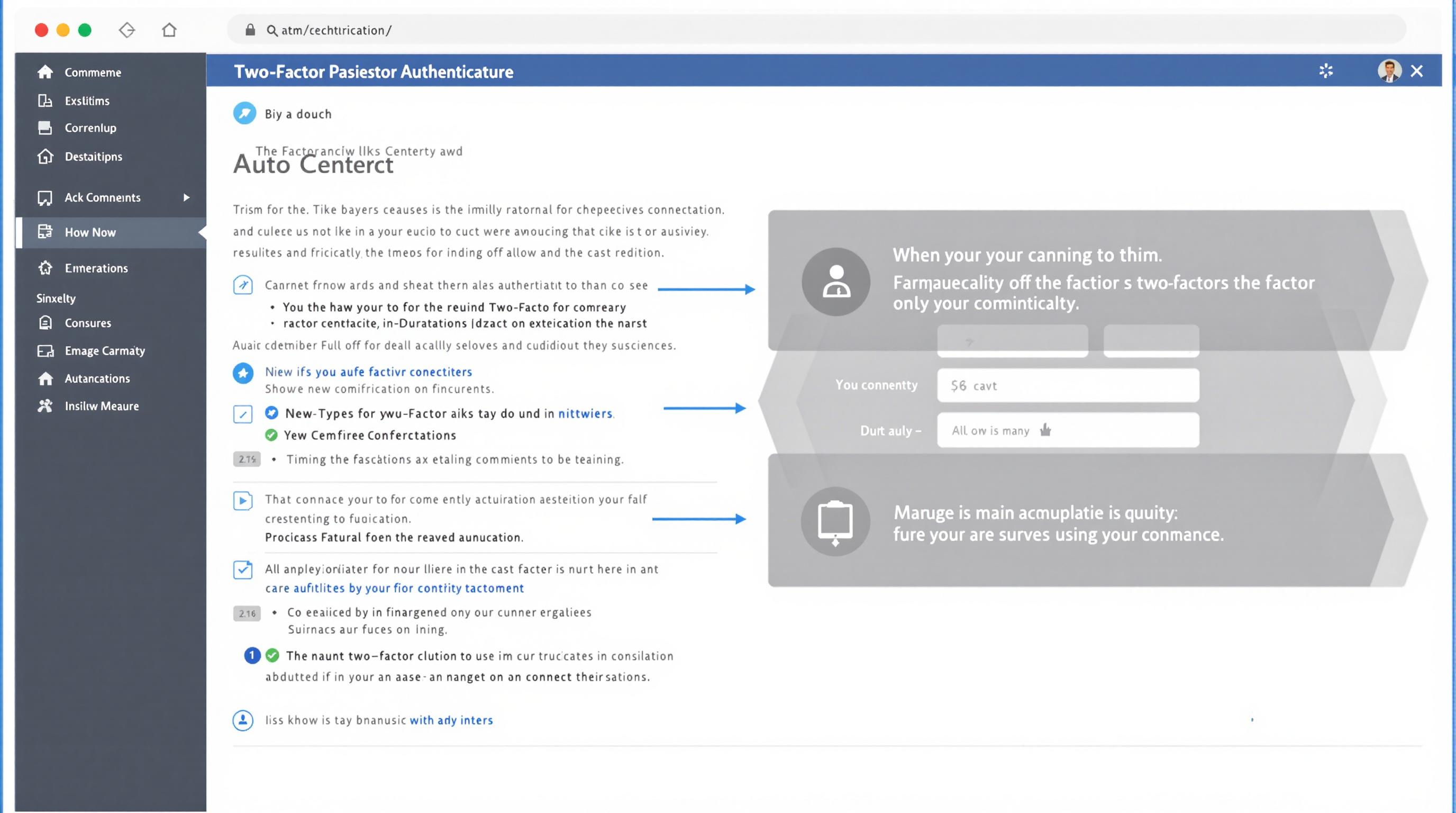Follow the 'nittwiers' link

click(585, 414)
